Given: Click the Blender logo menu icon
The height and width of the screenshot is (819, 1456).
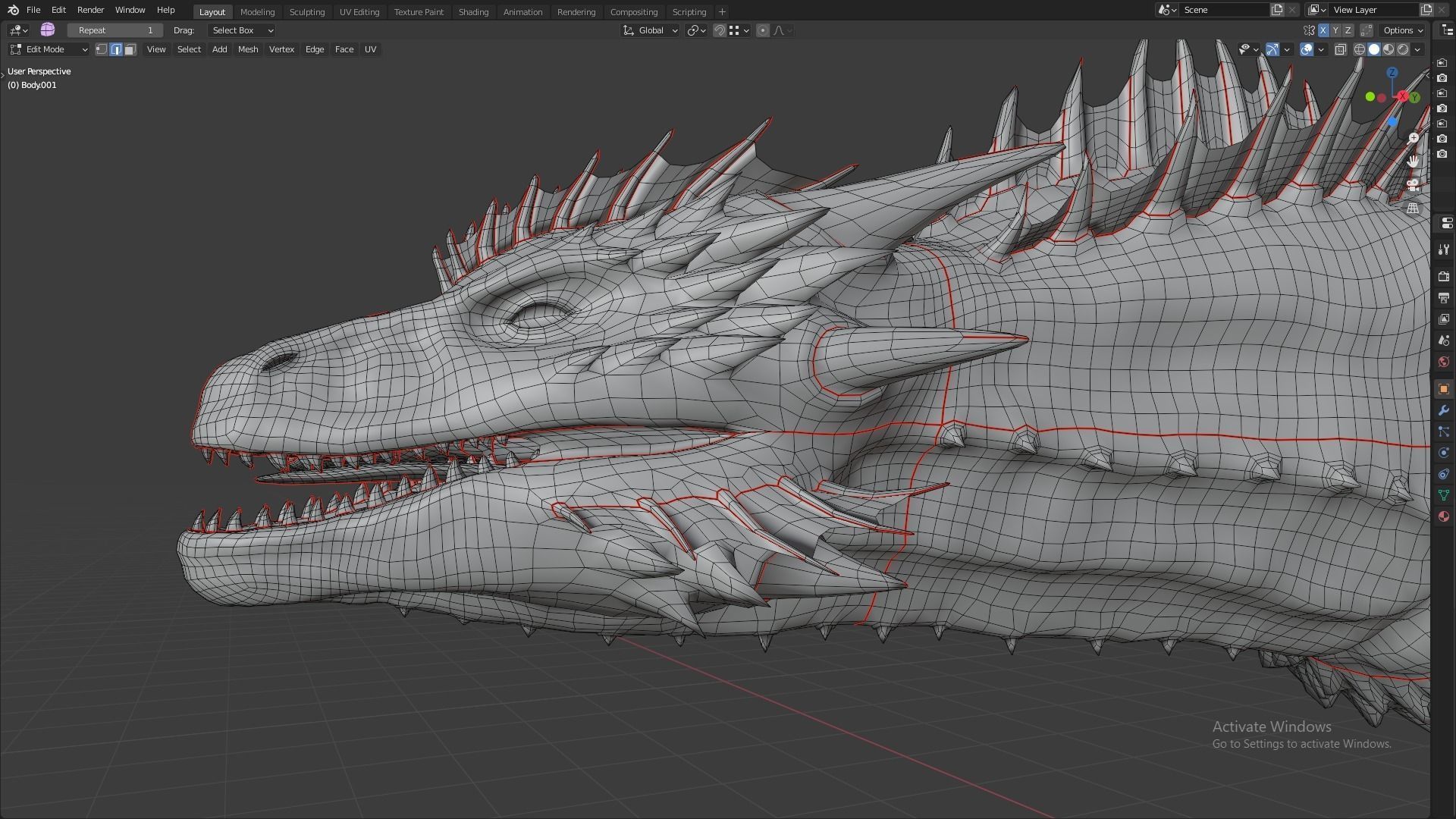Looking at the screenshot, I should 13,10.
